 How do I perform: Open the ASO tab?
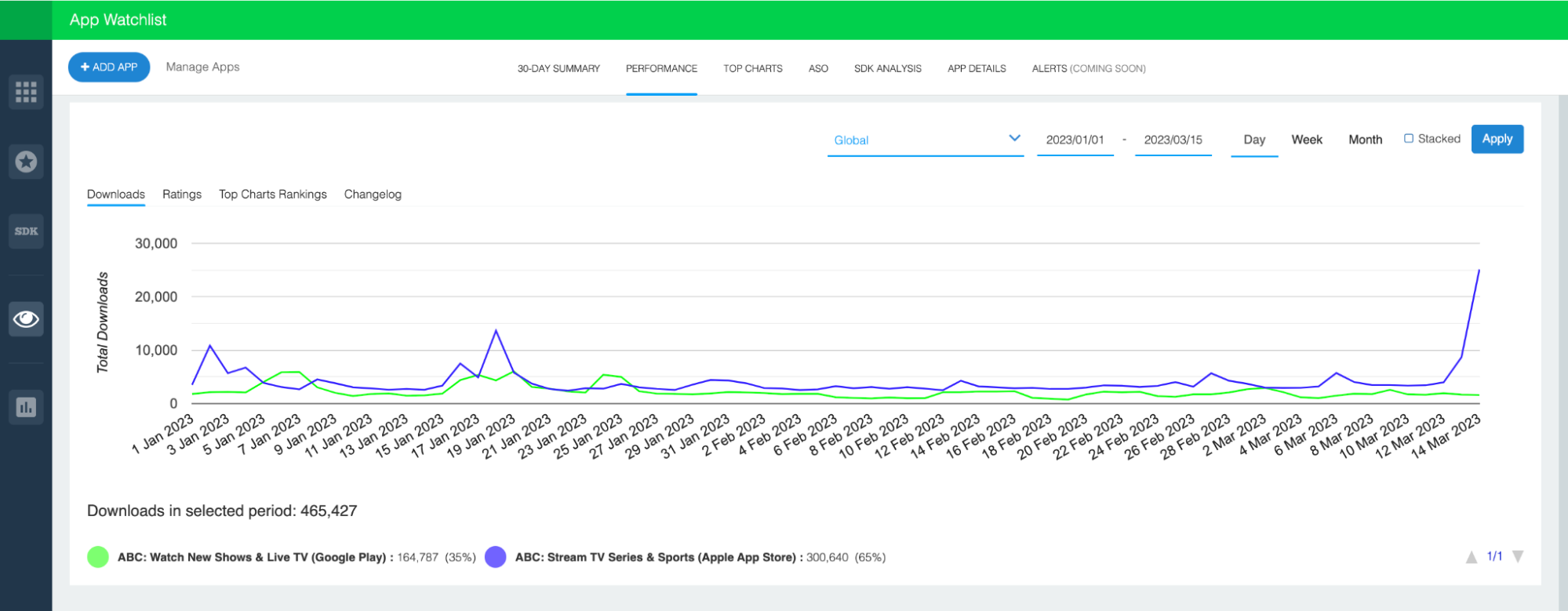click(x=818, y=69)
